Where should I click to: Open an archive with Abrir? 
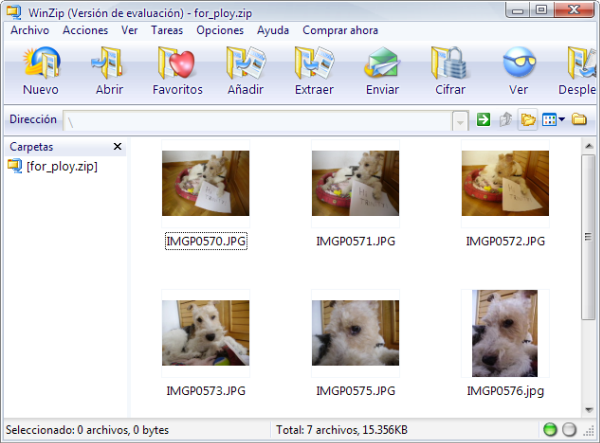(x=109, y=70)
